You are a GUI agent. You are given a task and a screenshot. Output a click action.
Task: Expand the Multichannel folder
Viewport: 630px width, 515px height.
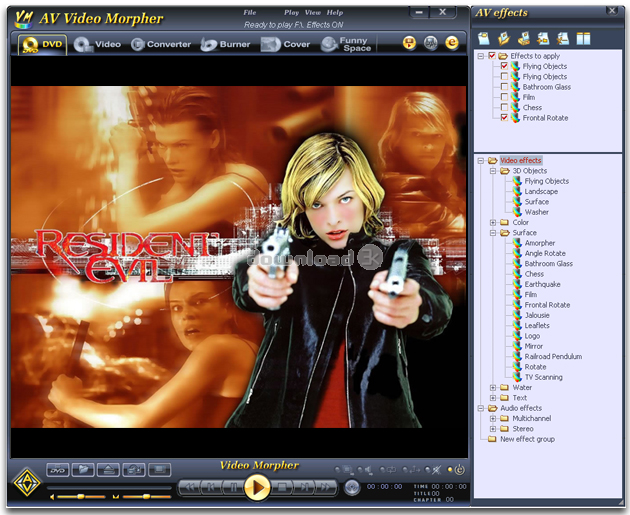click(493, 419)
